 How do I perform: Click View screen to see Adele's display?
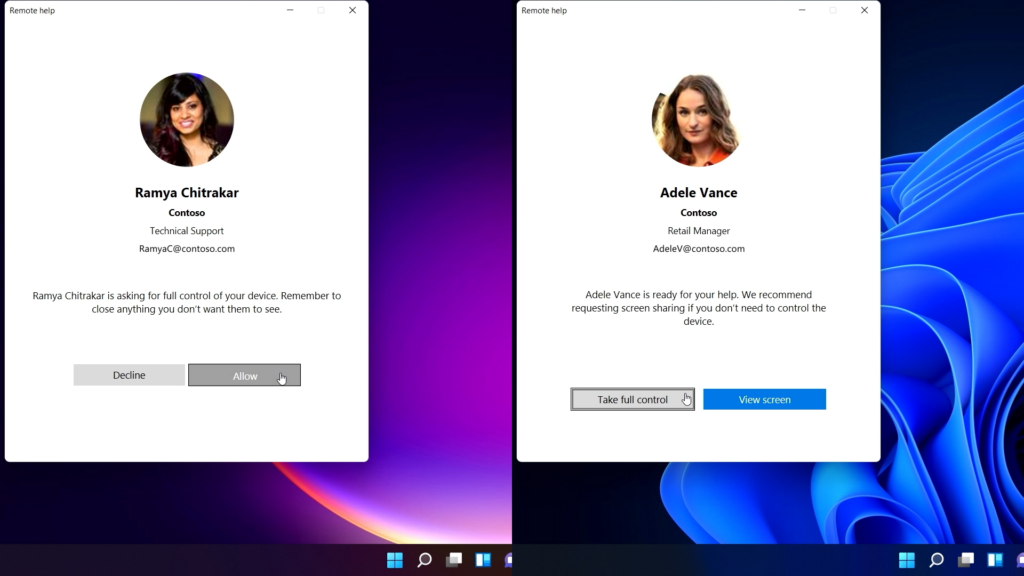764,398
